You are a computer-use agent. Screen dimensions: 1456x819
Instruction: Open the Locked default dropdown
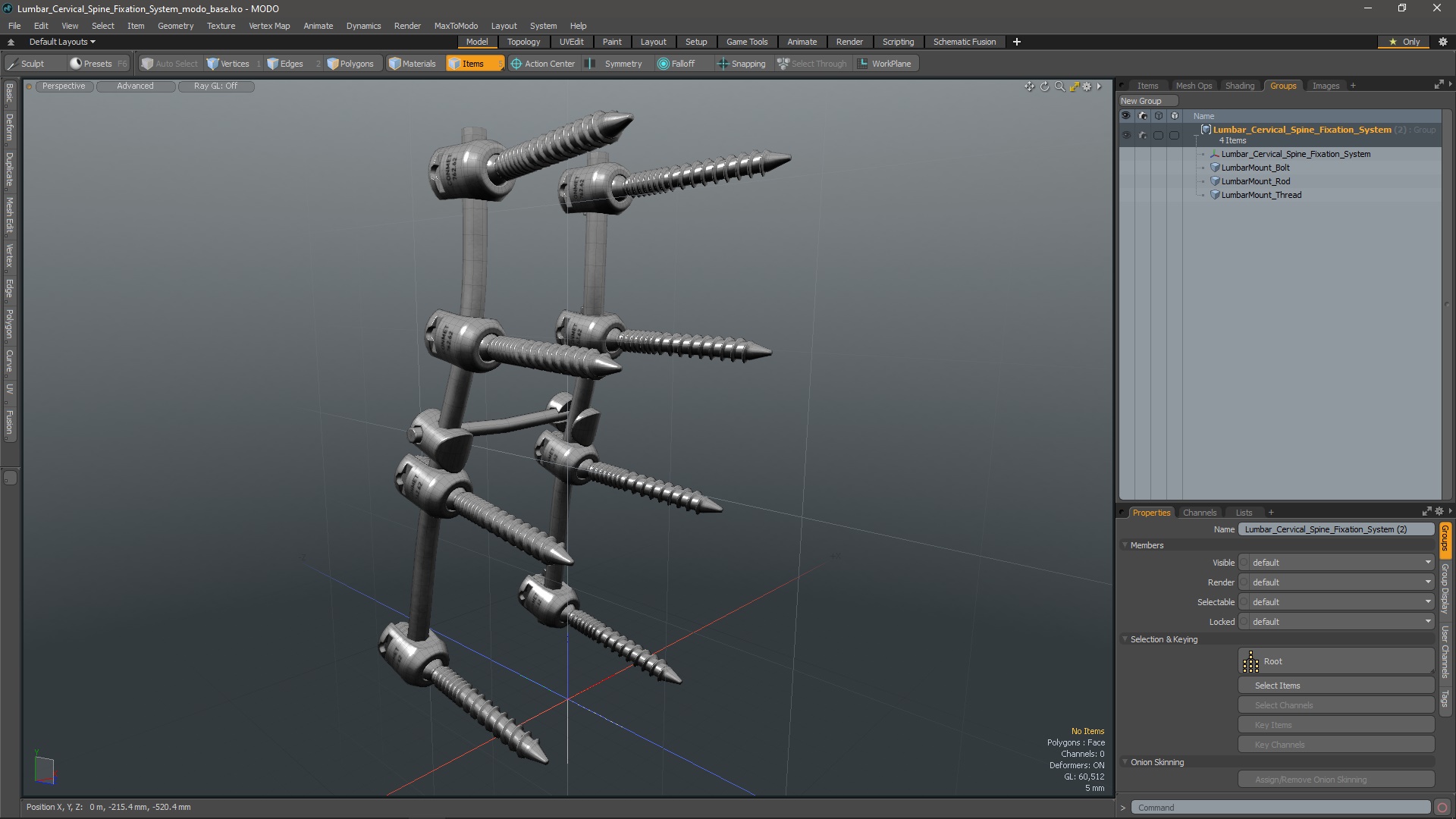1335,622
